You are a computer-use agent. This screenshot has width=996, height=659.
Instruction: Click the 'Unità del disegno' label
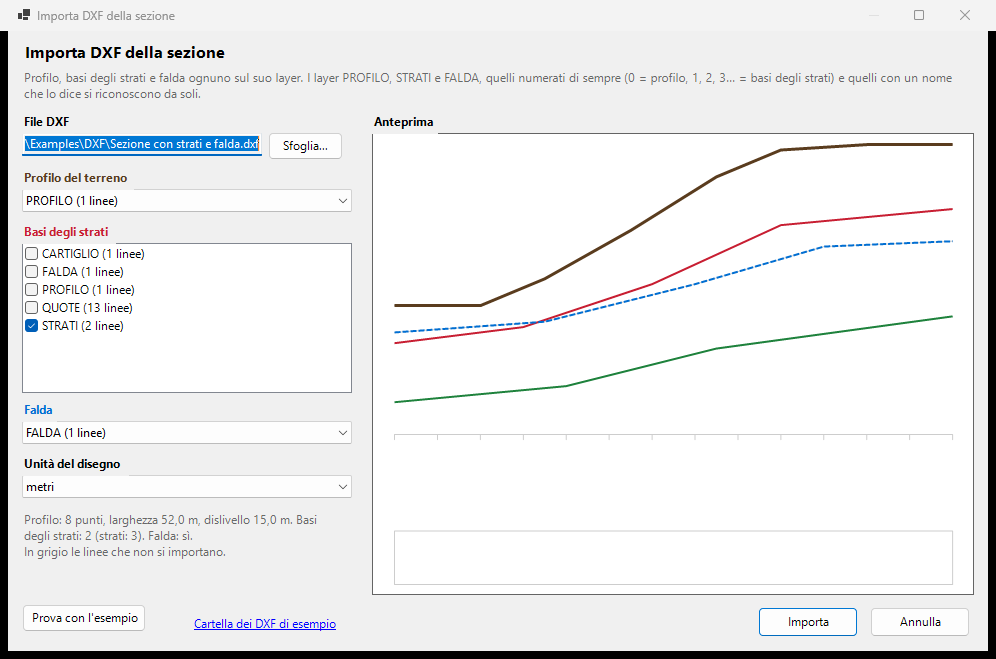(72, 464)
